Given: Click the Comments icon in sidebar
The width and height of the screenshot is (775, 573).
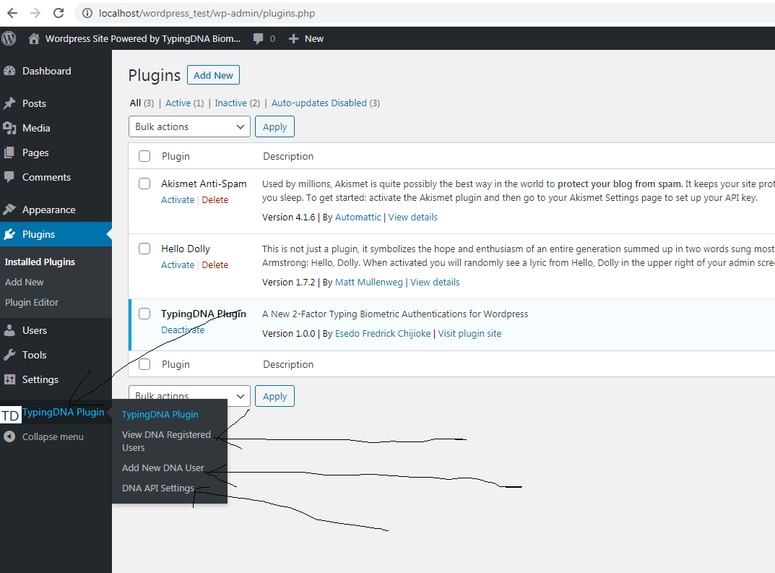Looking at the screenshot, I should tap(9, 176).
